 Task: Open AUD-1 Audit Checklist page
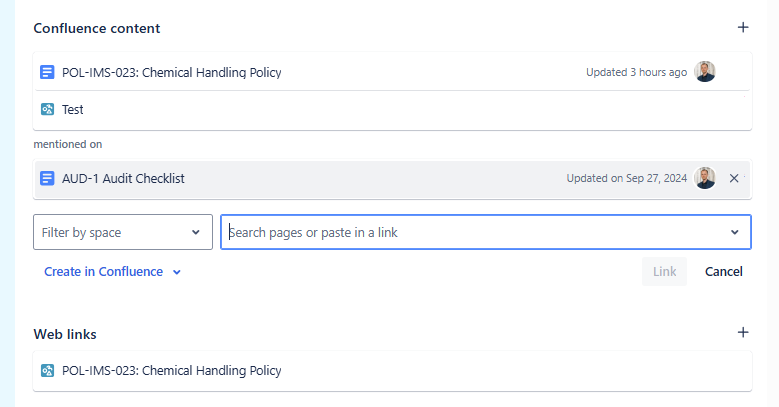pyautogui.click(x=123, y=178)
